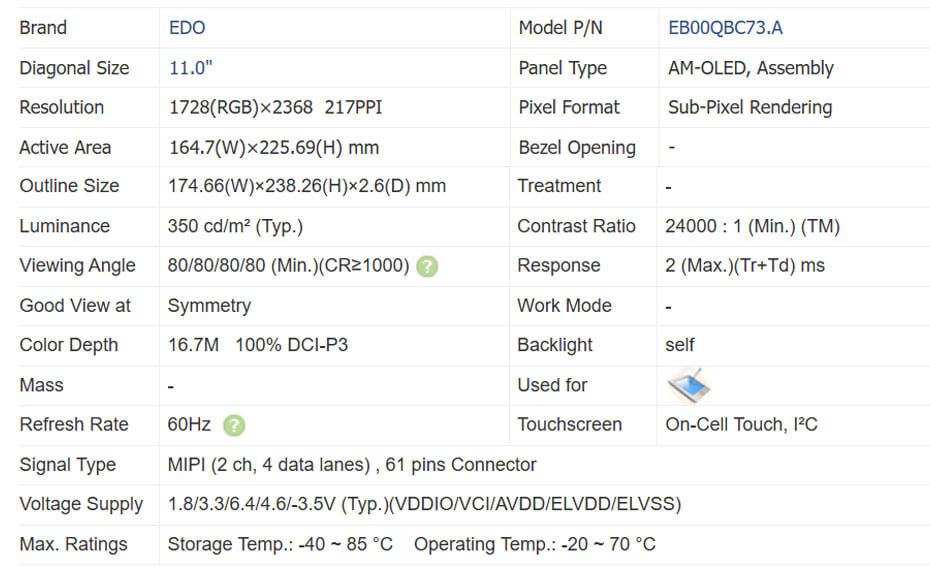
Task: Click the Sub-Pixel Rendering pixel format value
Action: tap(749, 107)
